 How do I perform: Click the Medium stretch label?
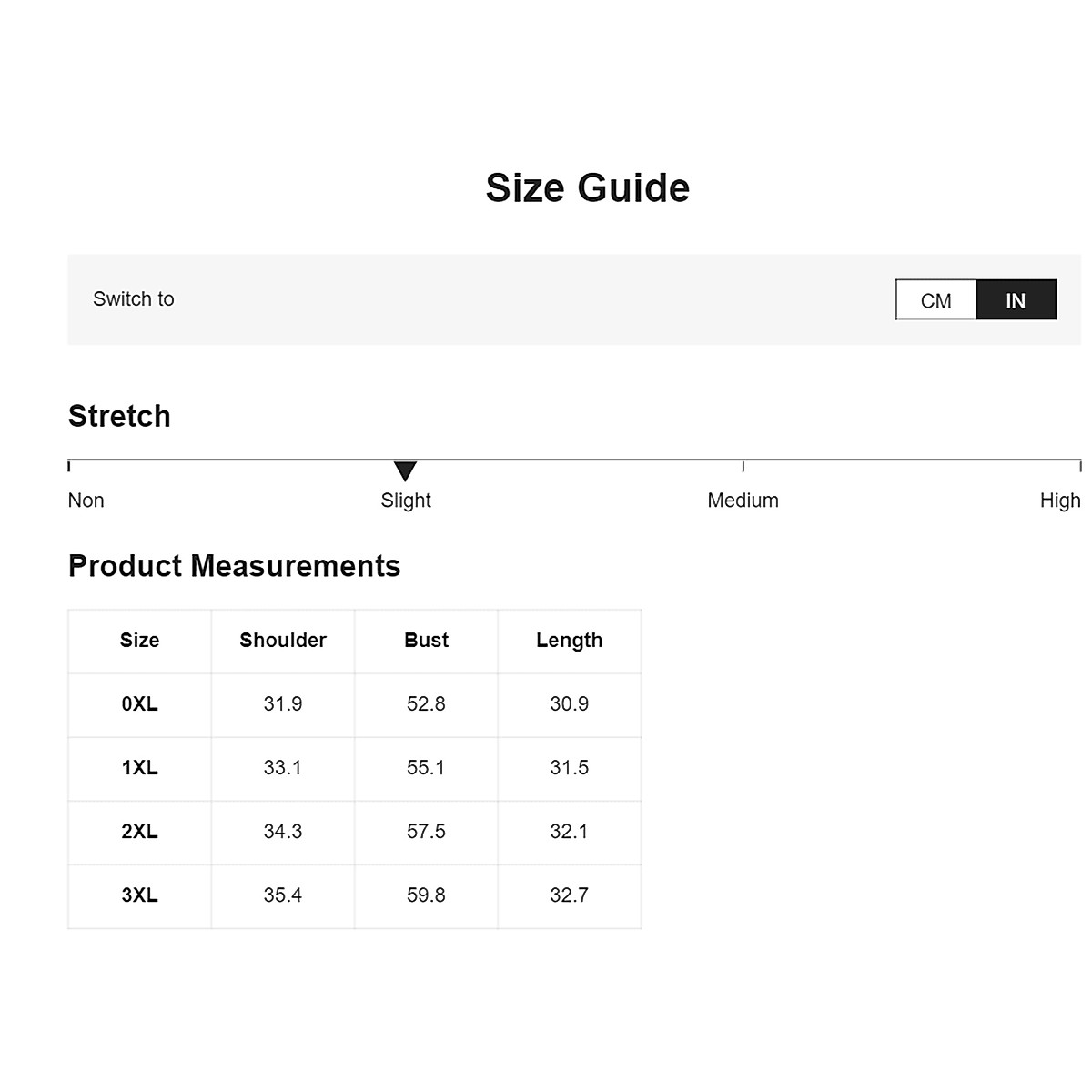[x=743, y=500]
